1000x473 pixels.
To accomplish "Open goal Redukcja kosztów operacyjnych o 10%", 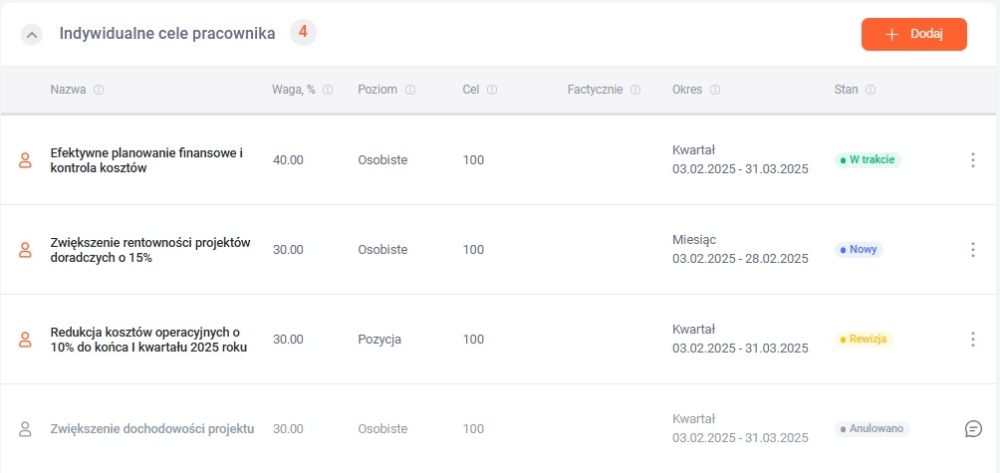I will click(x=148, y=339).
